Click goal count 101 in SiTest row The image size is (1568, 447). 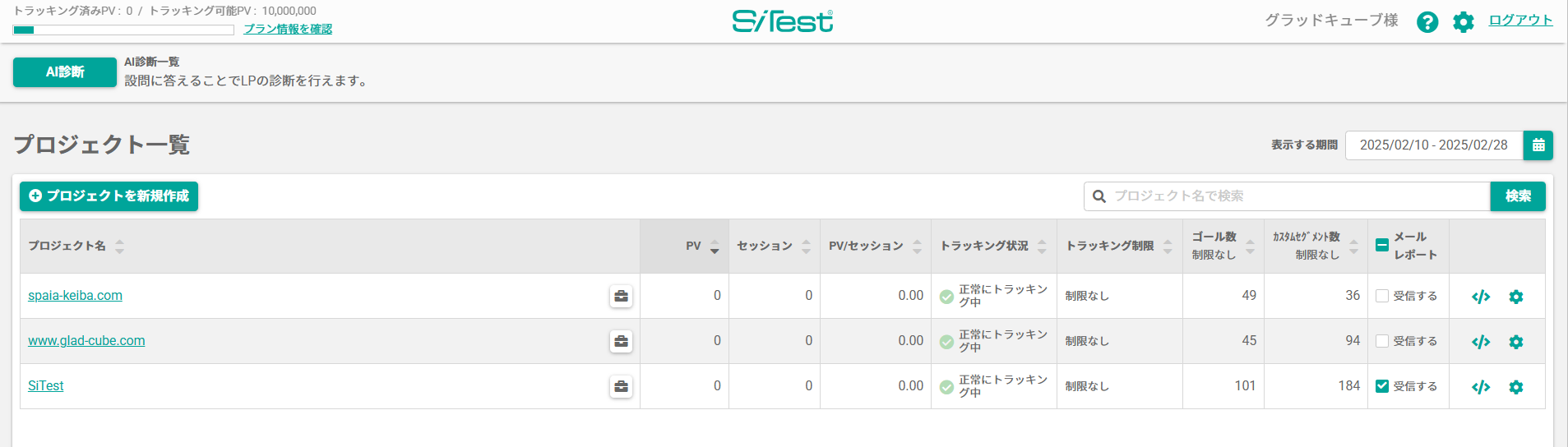click(x=1245, y=386)
